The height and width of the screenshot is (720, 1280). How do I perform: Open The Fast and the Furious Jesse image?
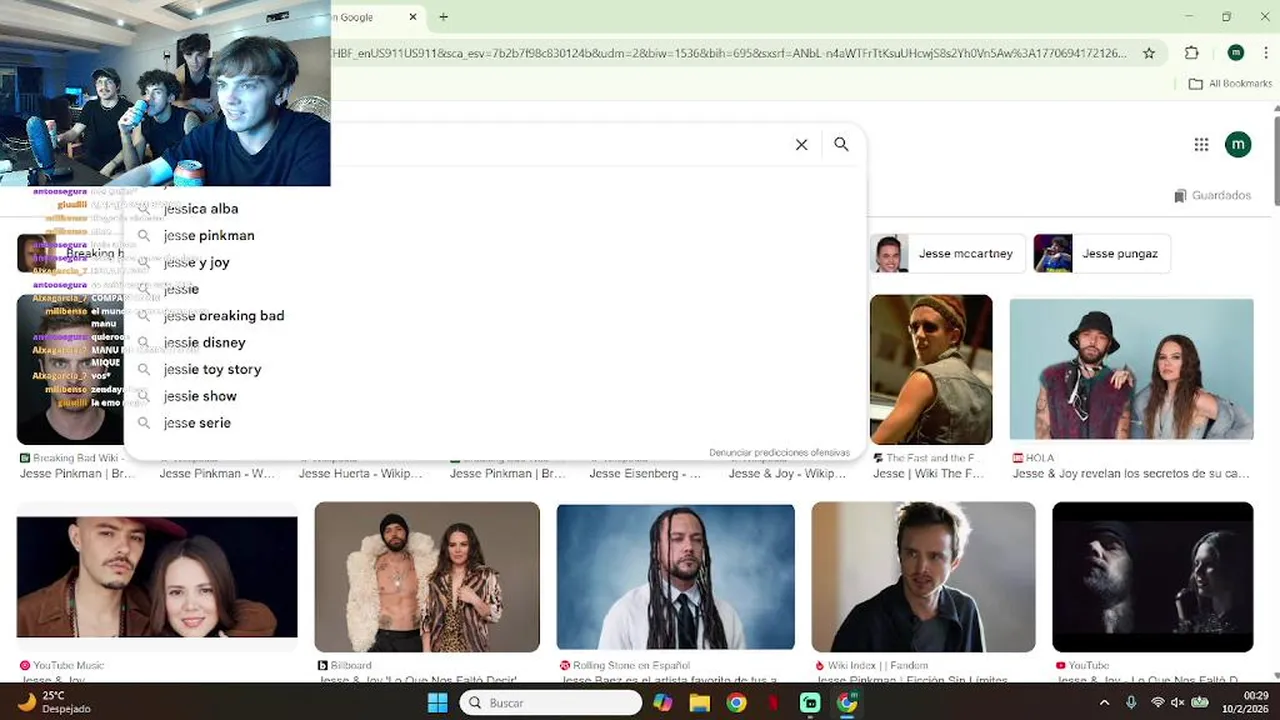pos(931,369)
